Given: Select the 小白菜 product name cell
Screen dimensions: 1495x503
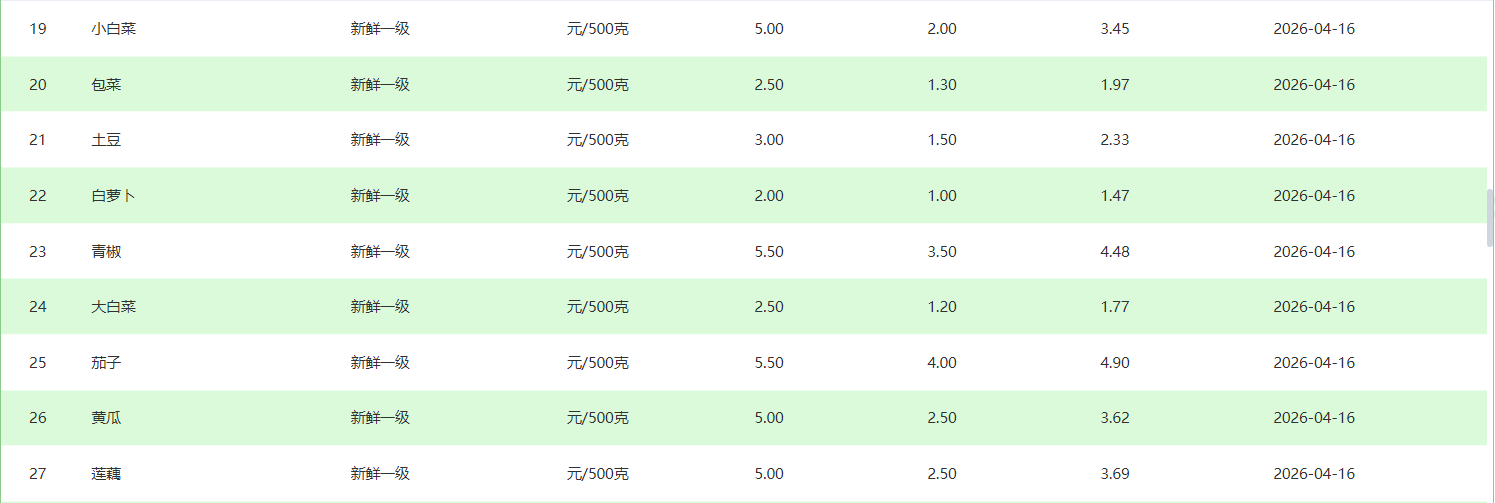Looking at the screenshot, I should (113, 29).
